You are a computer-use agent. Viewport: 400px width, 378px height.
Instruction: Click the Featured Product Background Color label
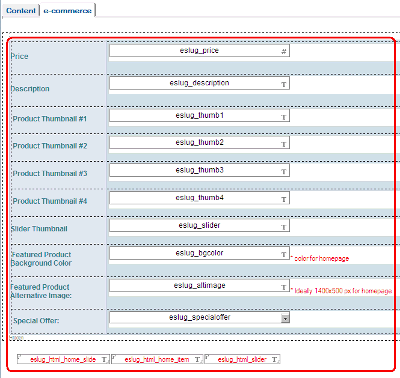(41, 259)
